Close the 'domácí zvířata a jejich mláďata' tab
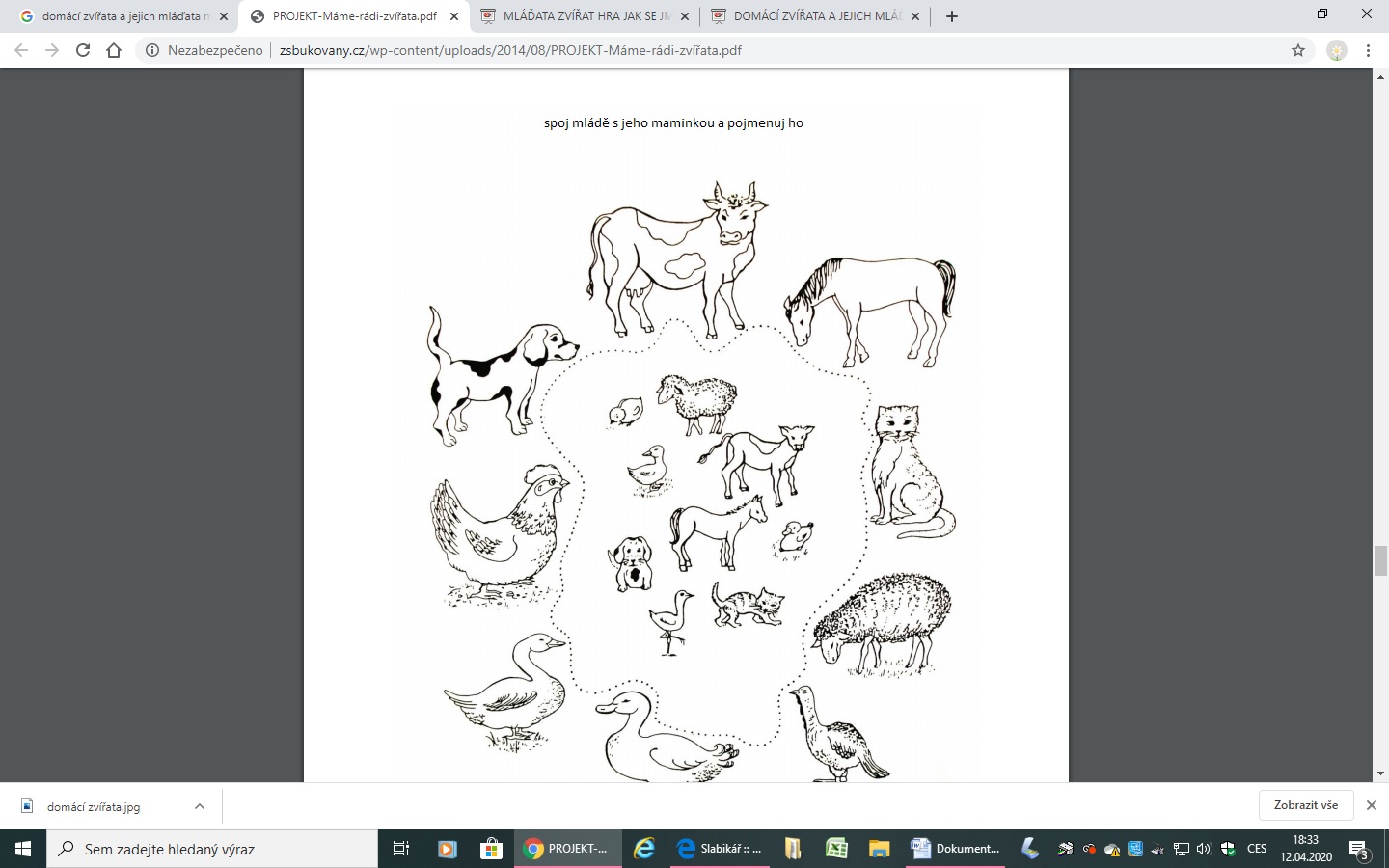 224,16
